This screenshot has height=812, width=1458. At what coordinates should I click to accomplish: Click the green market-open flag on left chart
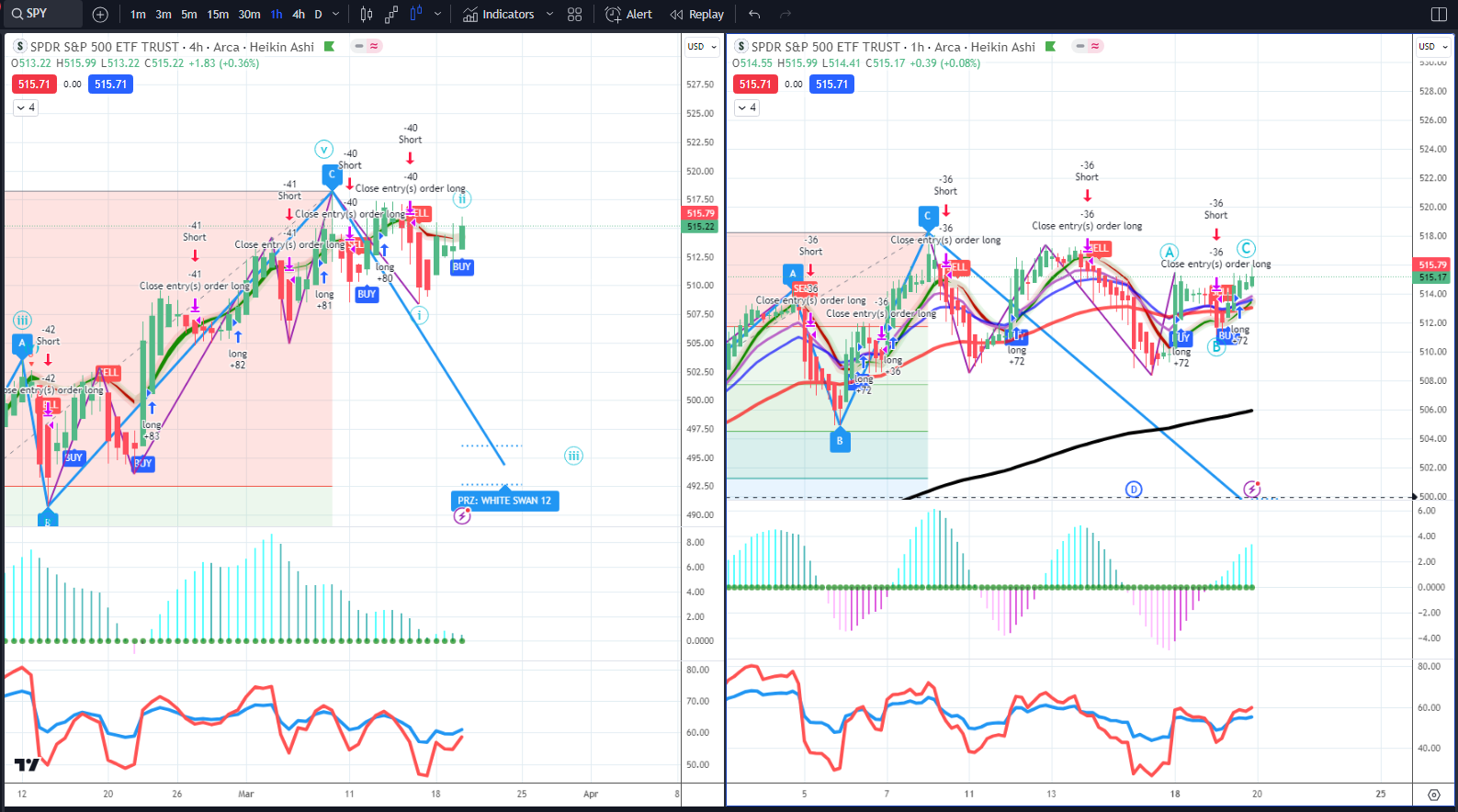(329, 46)
